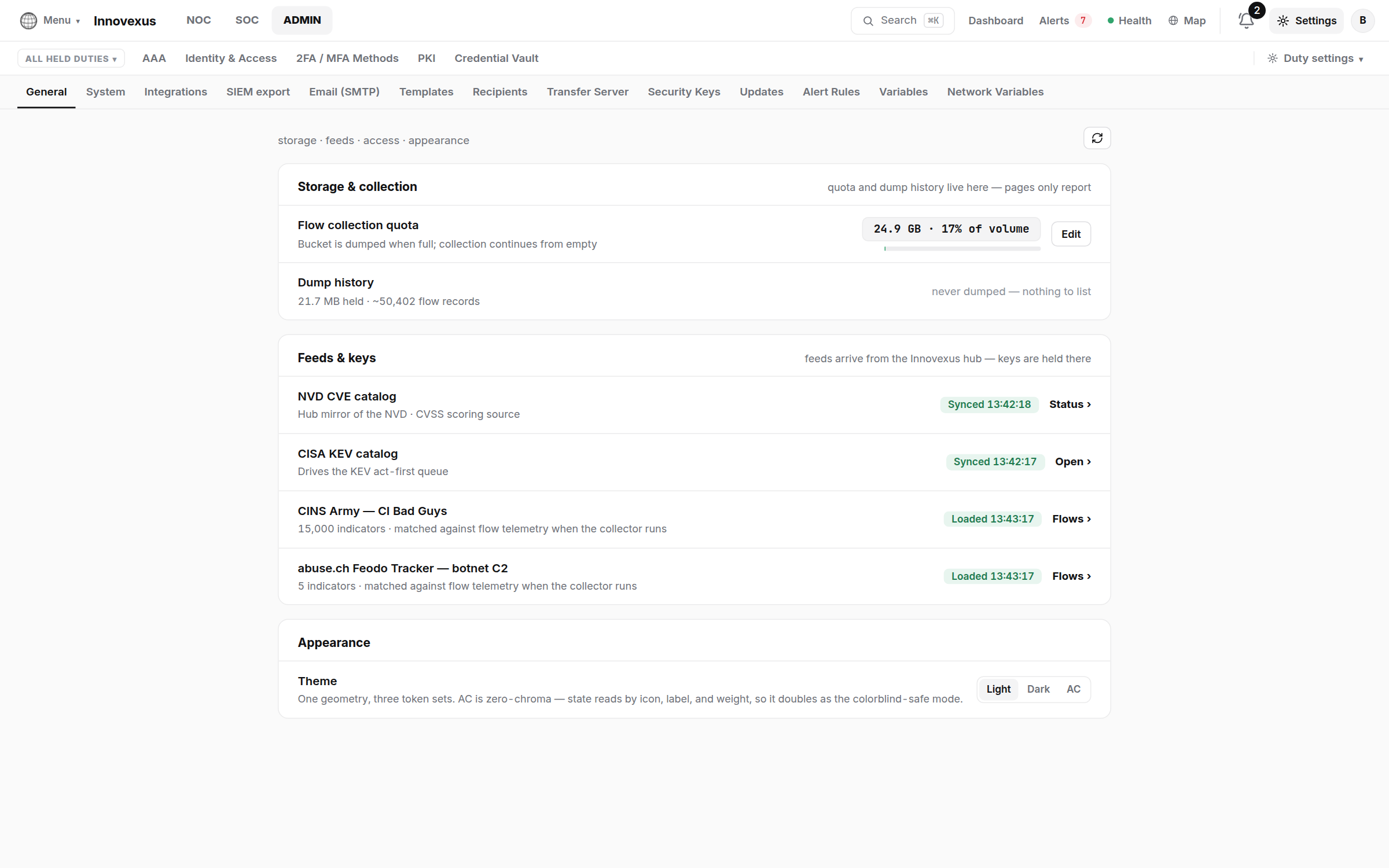Open Credential Vault
Image resolution: width=1389 pixels, height=868 pixels.
[x=497, y=58]
